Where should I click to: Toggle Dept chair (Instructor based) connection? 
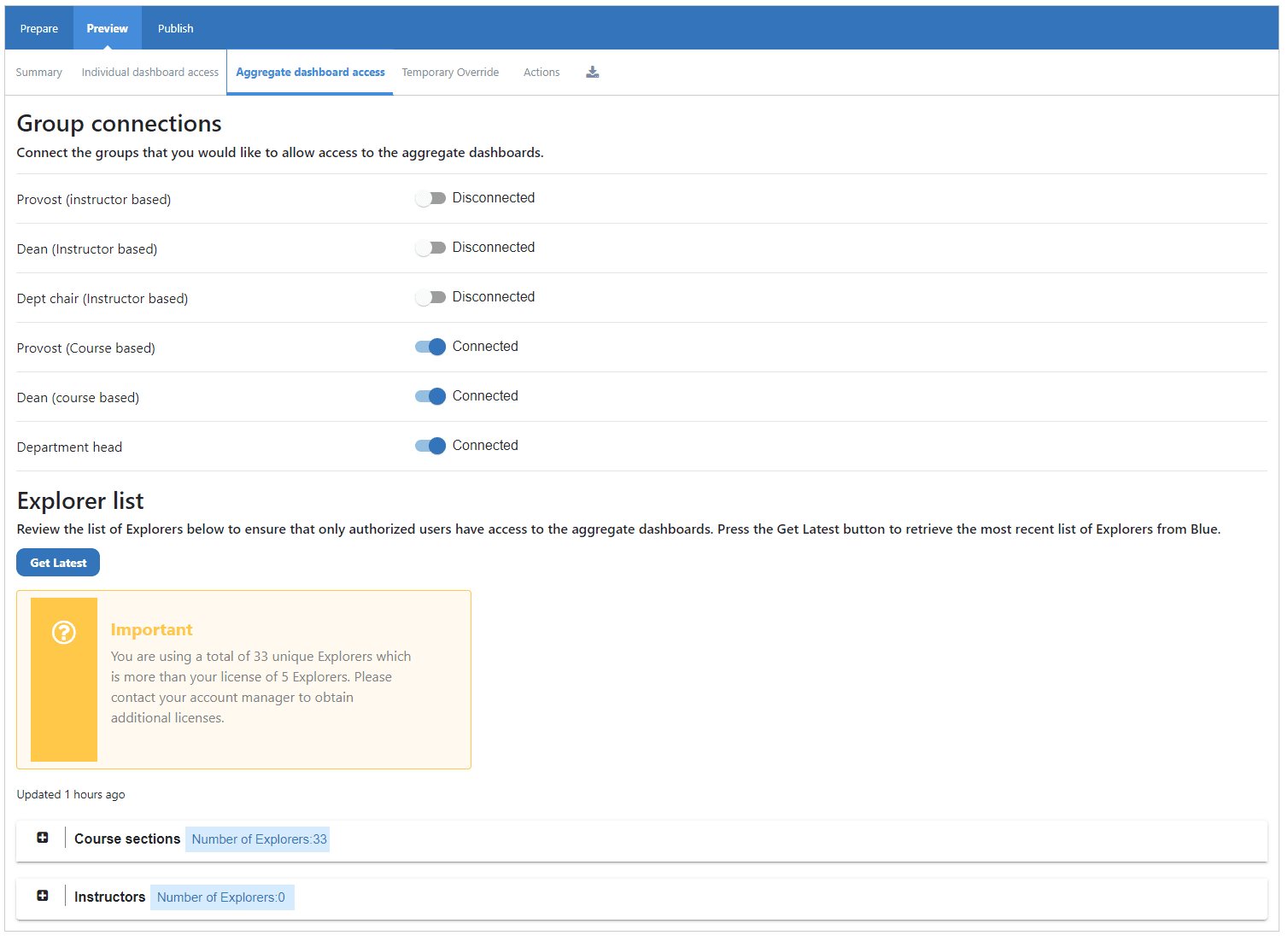[430, 297]
